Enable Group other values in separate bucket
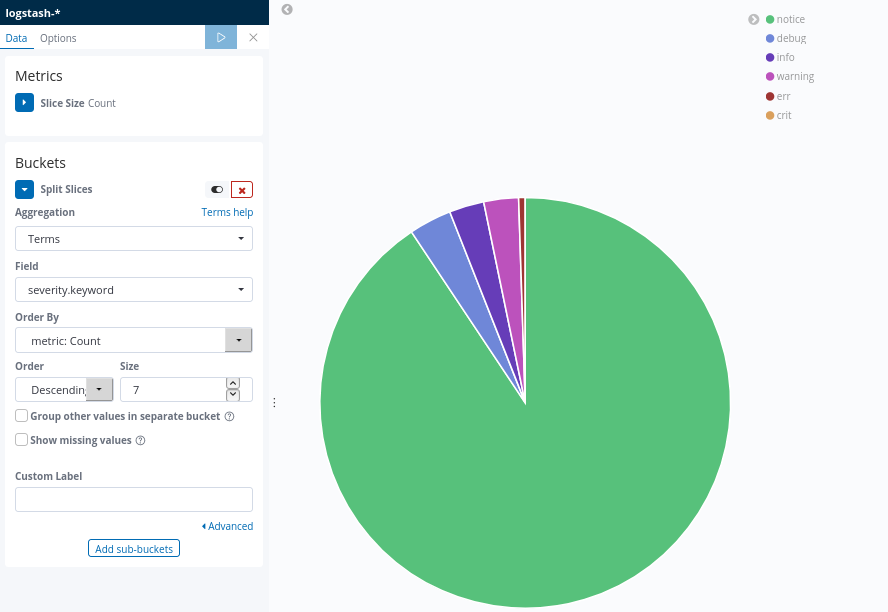Screen dimensions: 888x612 tap(22, 416)
